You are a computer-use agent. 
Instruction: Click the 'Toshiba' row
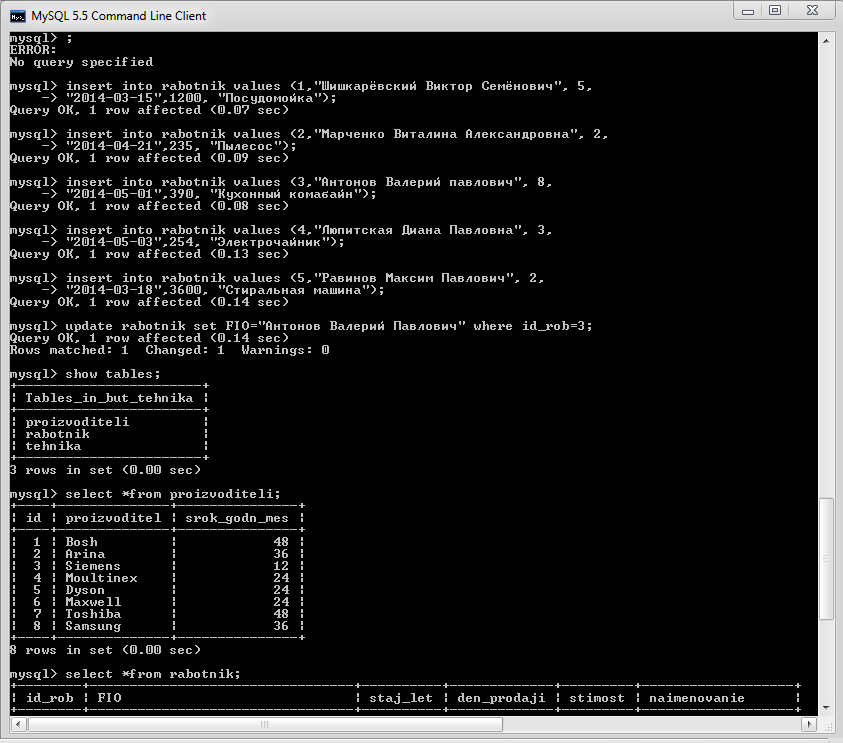point(158,614)
